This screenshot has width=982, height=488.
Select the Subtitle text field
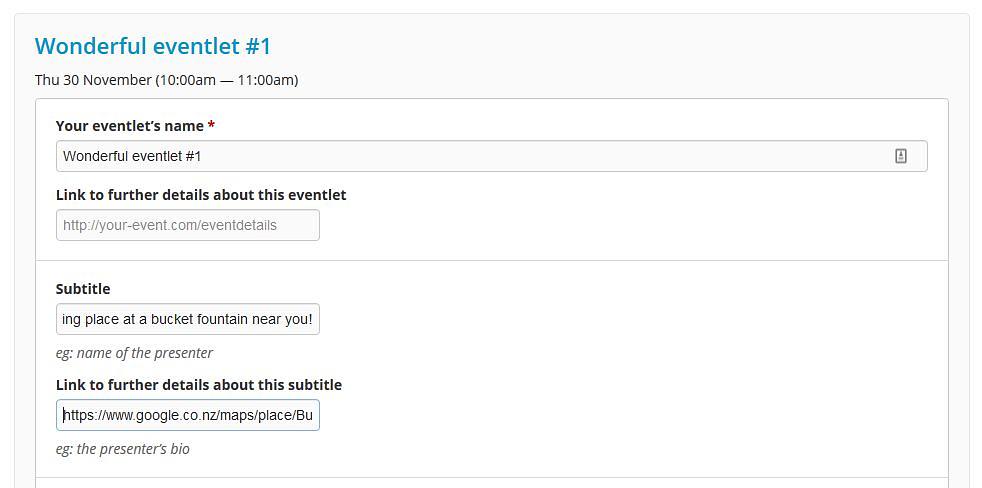click(188, 319)
